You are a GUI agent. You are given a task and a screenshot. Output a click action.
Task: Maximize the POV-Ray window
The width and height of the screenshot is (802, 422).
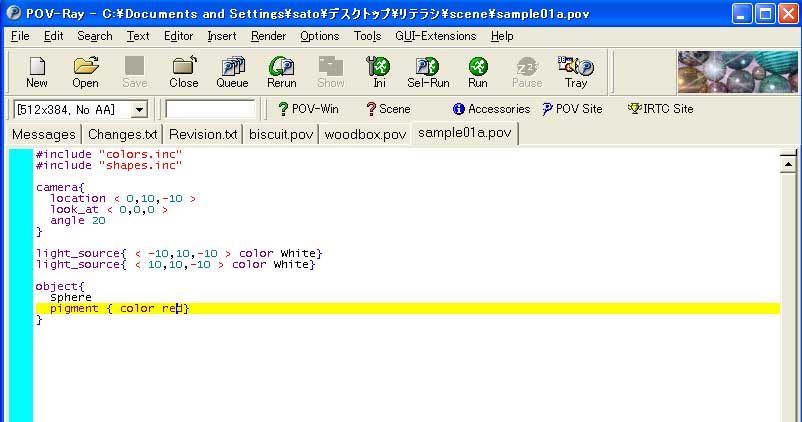765,13
